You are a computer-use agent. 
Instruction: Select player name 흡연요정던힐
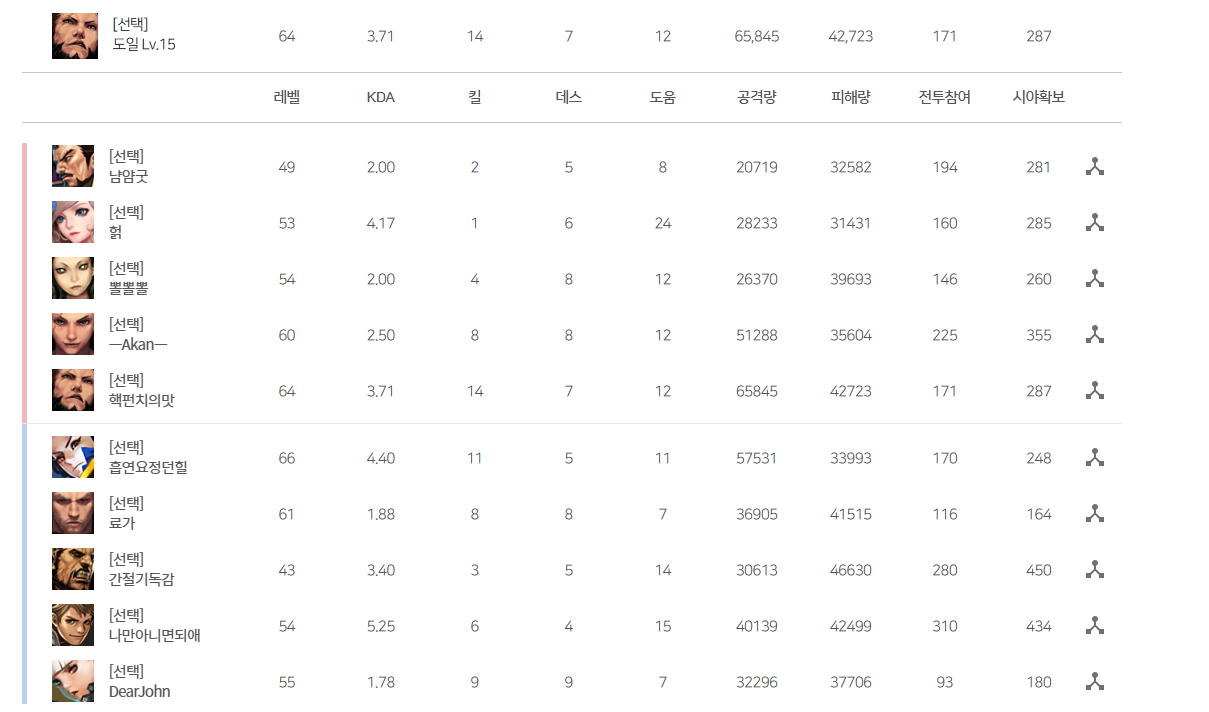[x=148, y=467]
